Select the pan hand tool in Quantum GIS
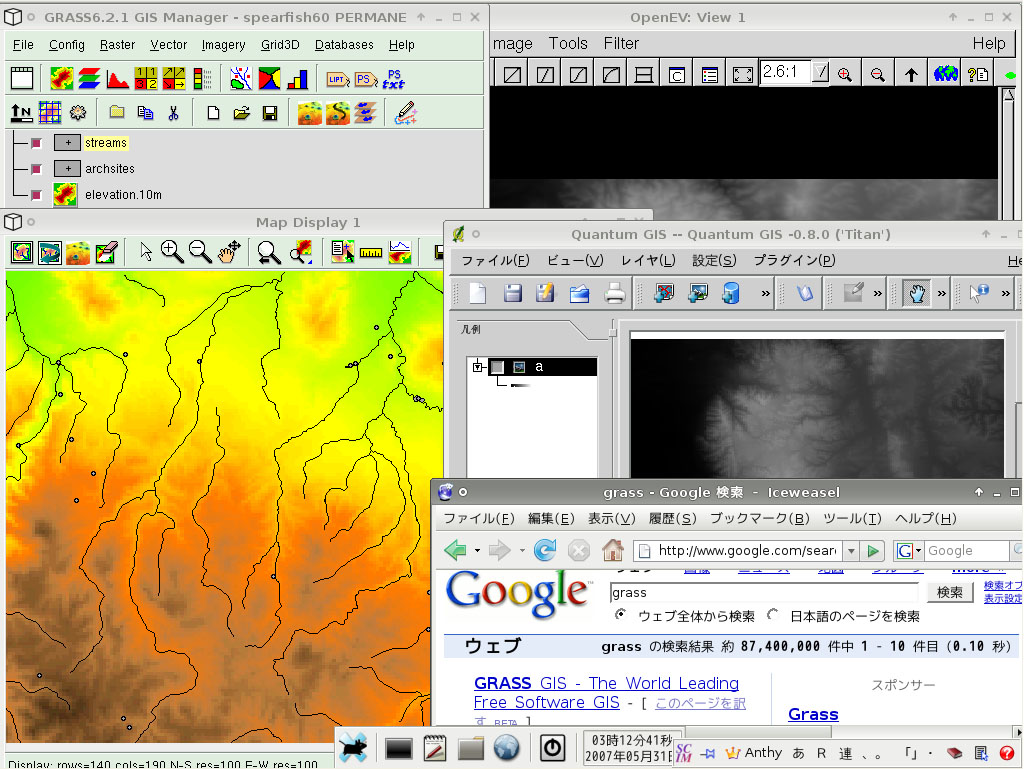The width and height of the screenshot is (1024, 769). point(917,293)
